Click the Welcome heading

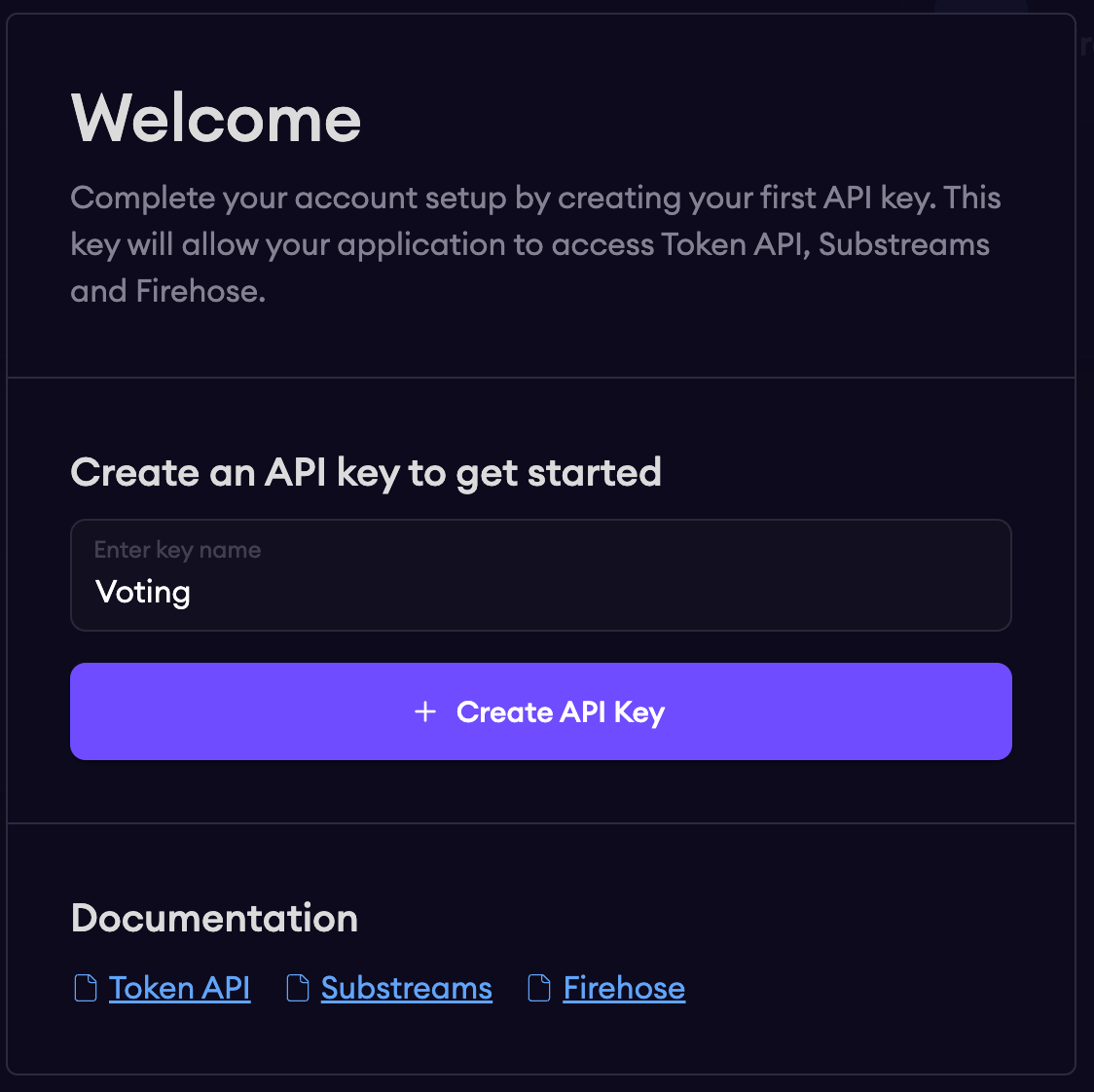(216, 119)
